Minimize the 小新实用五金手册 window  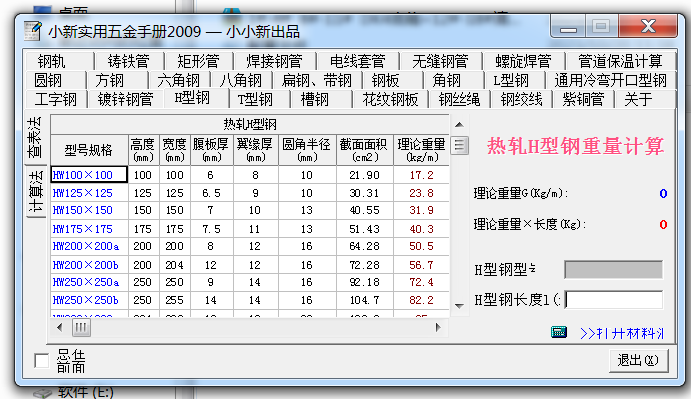tap(568, 26)
